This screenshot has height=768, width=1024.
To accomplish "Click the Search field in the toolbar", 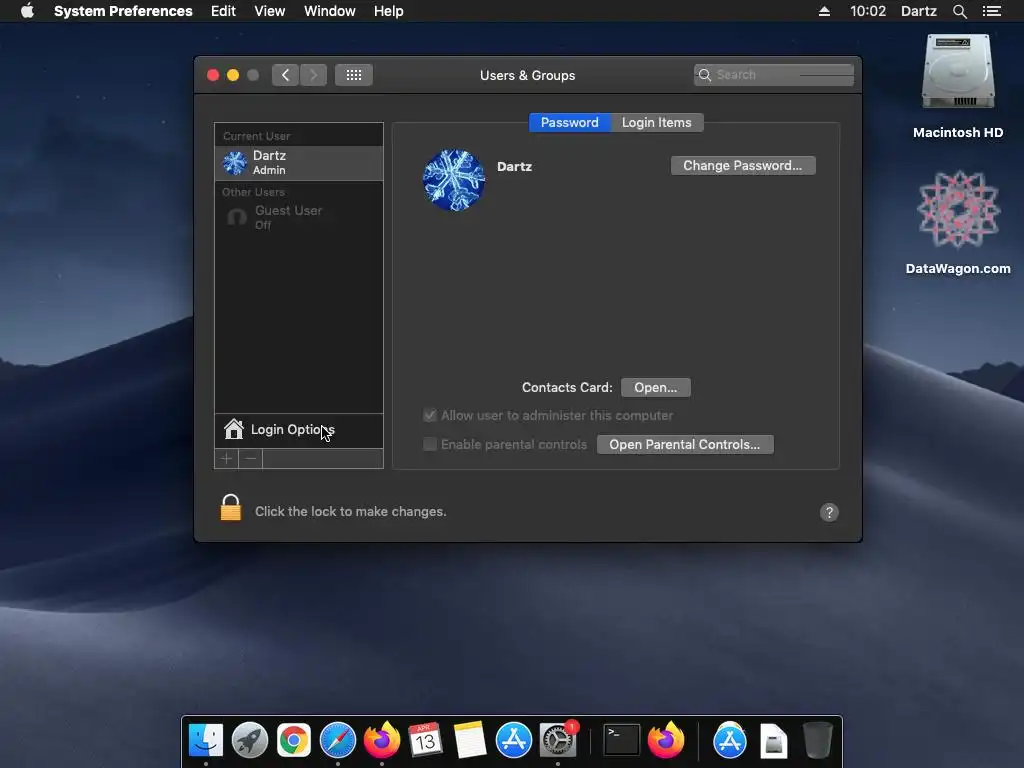I will click(x=774, y=75).
